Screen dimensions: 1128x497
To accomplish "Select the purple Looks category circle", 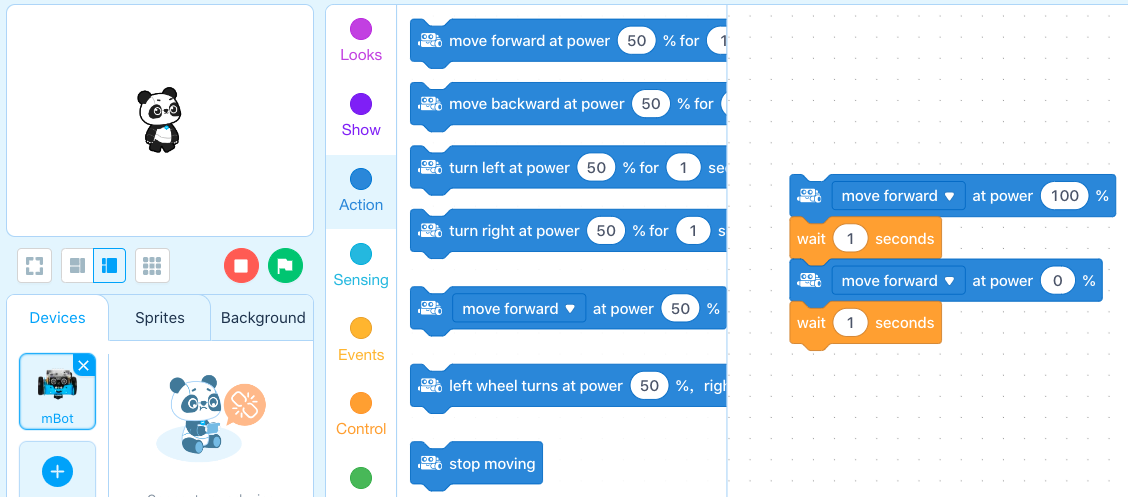I will 361,29.
